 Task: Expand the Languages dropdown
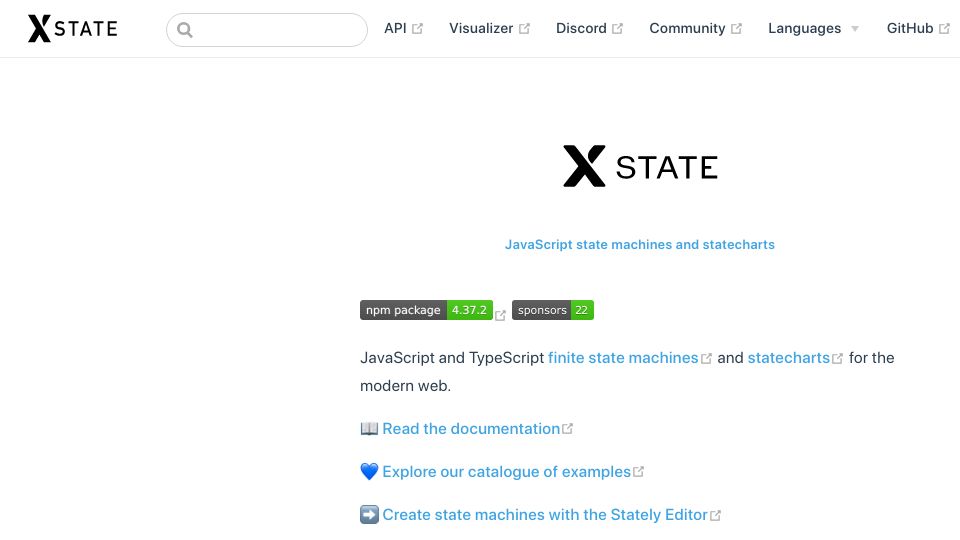point(814,29)
